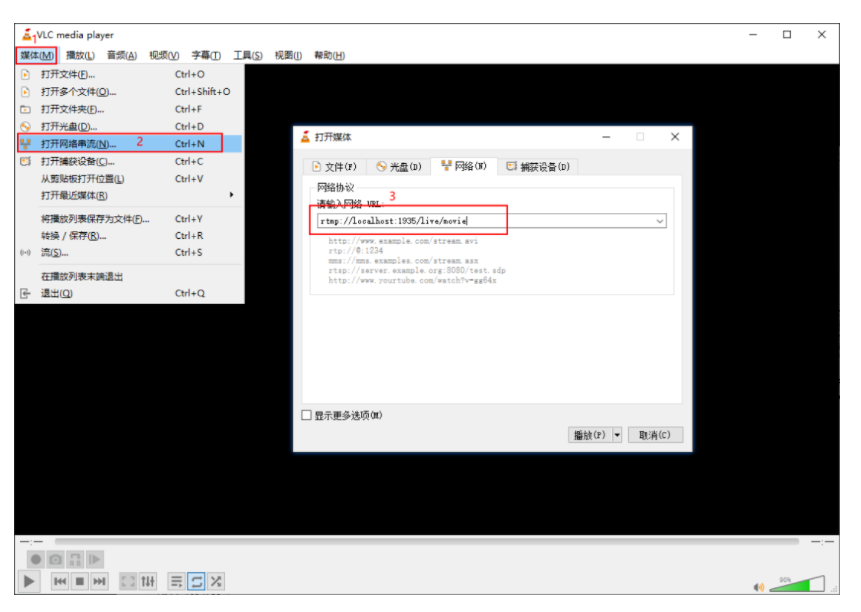
Task: Stop playback with the stop button
Action: 80,581
